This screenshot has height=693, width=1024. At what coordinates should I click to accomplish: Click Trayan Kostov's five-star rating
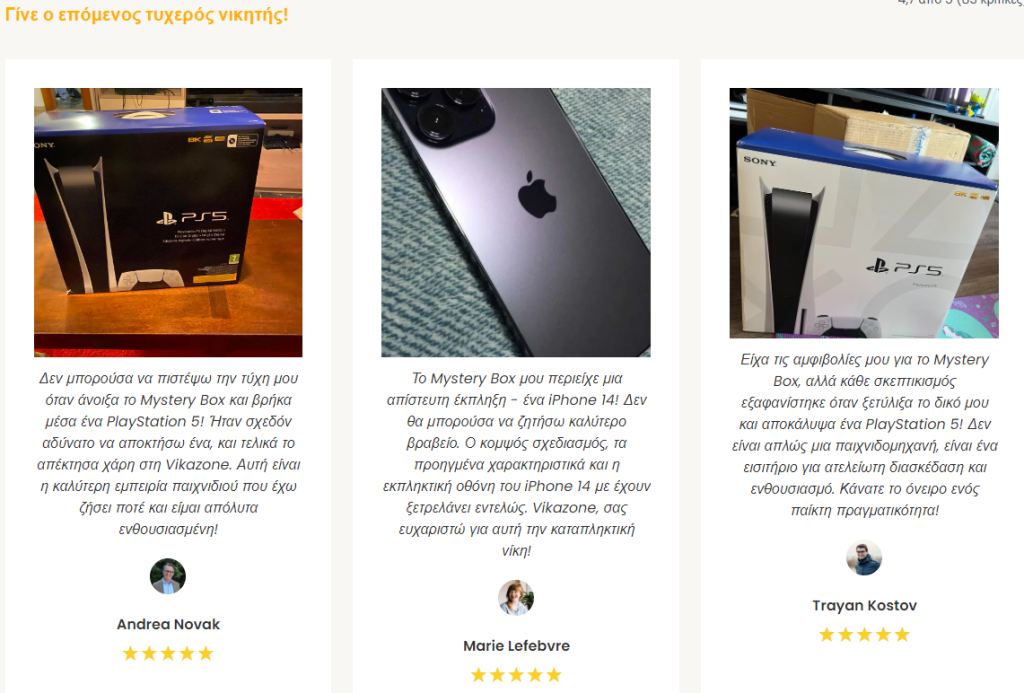tap(864, 634)
